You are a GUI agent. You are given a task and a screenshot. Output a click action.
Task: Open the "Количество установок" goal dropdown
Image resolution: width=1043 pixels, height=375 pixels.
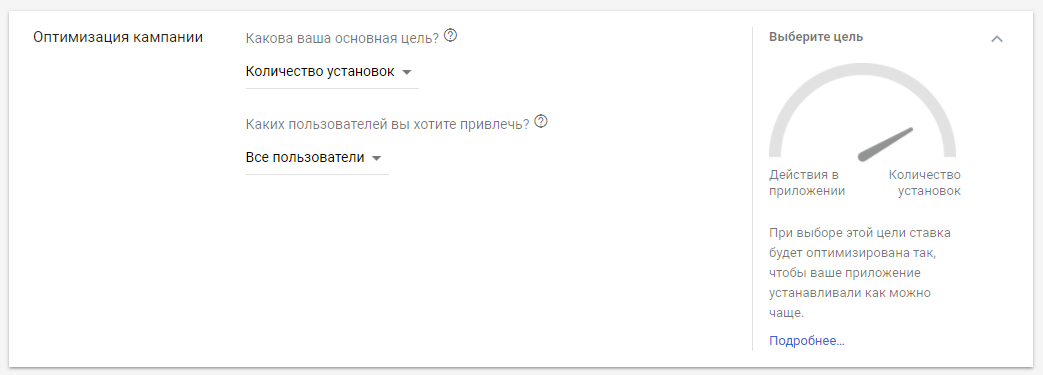[332, 72]
